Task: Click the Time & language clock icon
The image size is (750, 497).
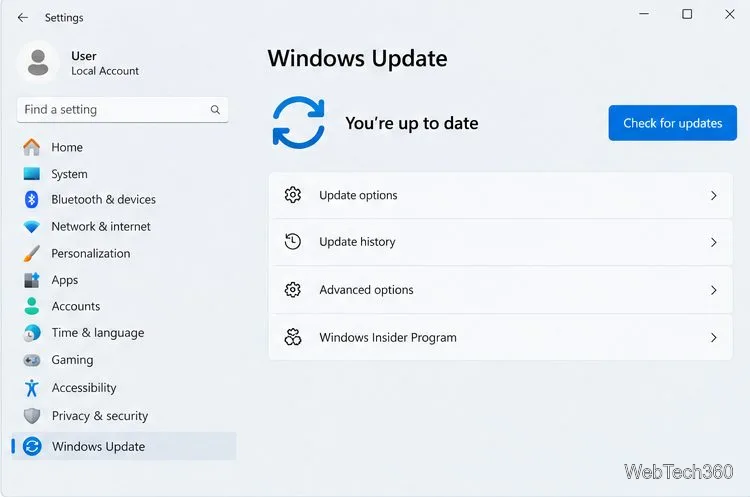Action: point(32,333)
